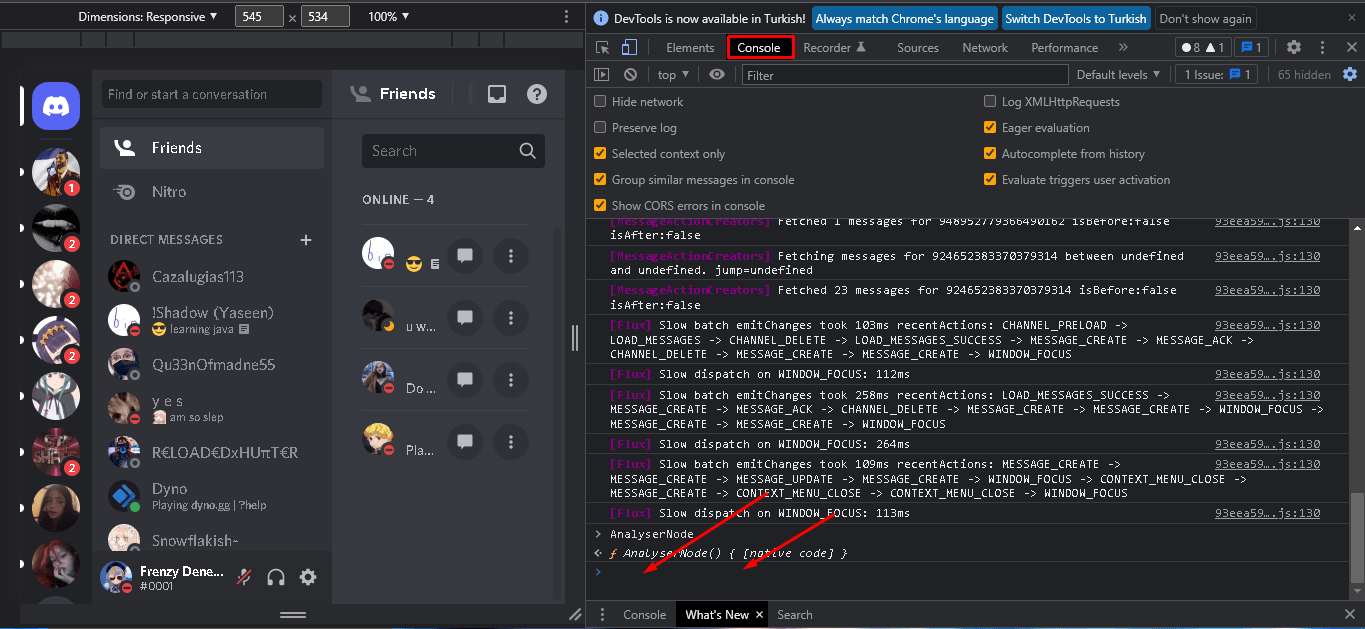
Task: Click the viewport width field 545
Action: [259, 17]
